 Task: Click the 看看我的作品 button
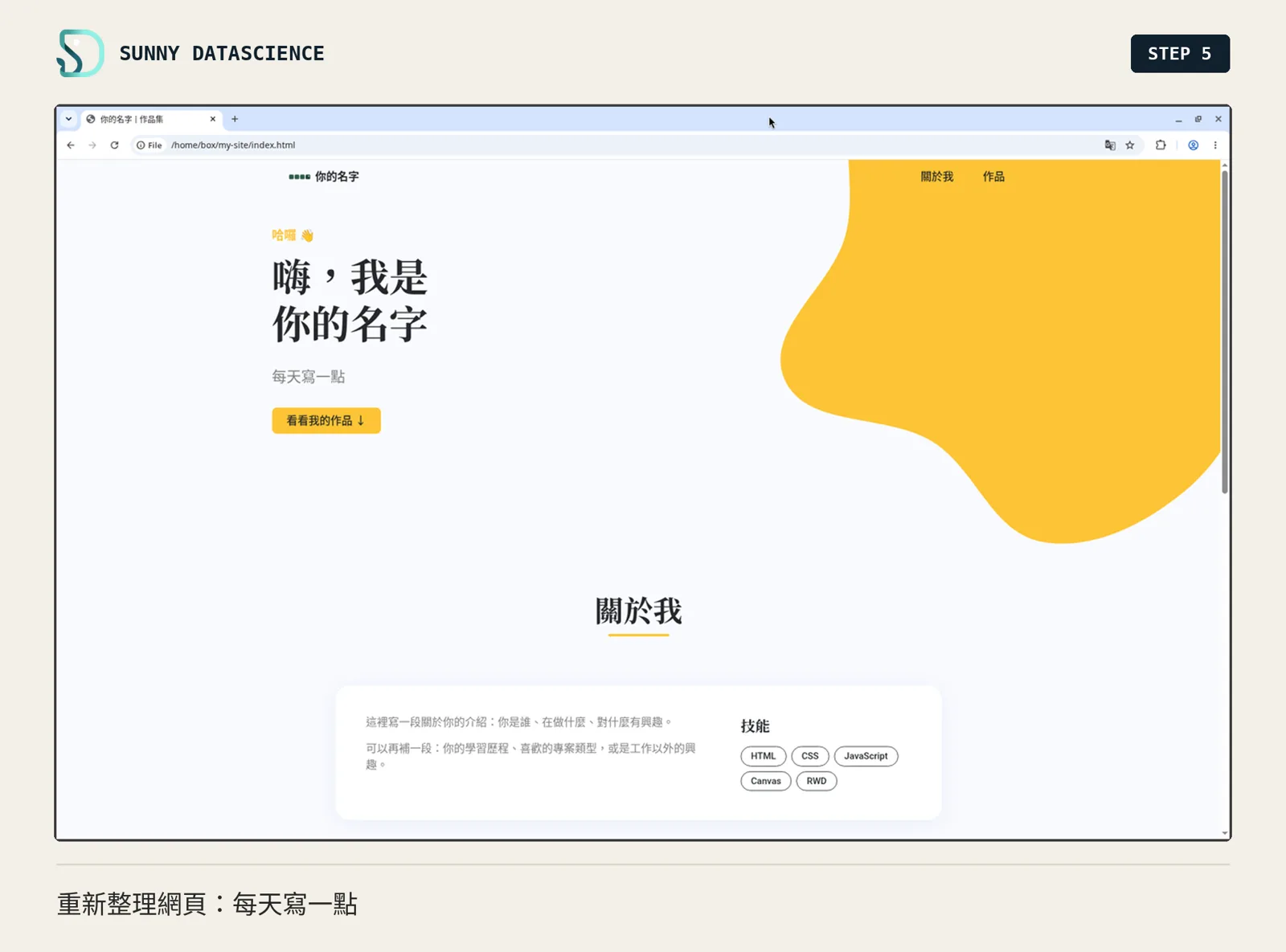point(326,421)
